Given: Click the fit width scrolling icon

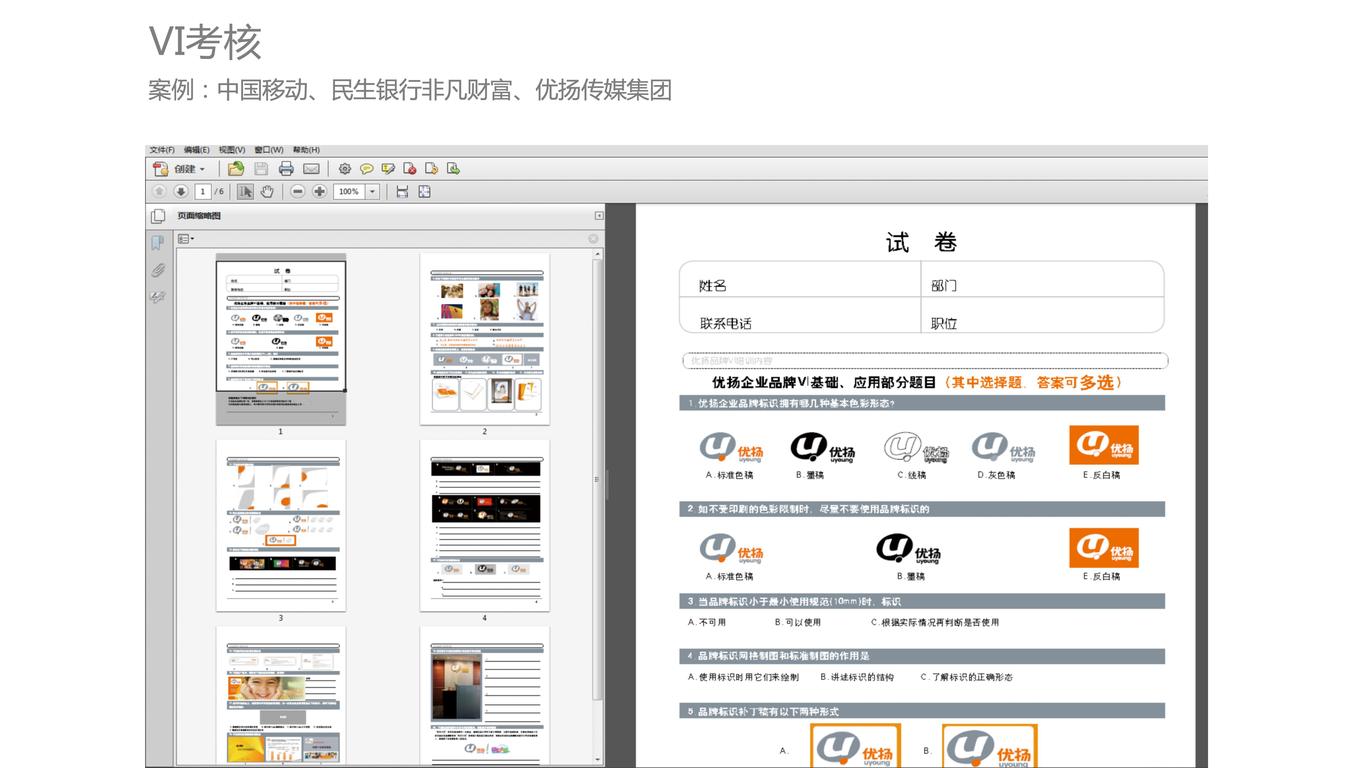Looking at the screenshot, I should pos(402,191).
